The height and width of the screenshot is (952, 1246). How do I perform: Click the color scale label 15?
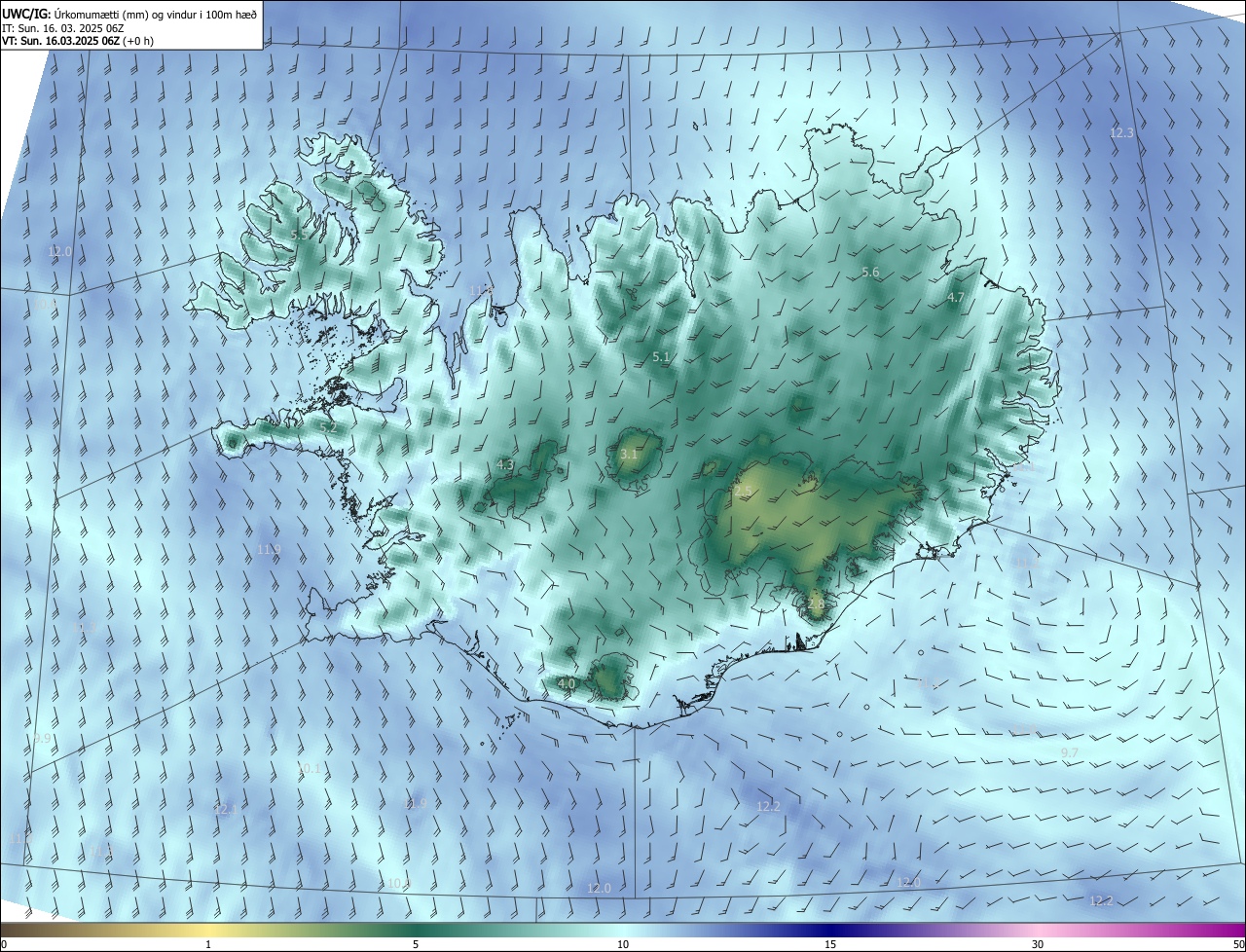point(830,944)
